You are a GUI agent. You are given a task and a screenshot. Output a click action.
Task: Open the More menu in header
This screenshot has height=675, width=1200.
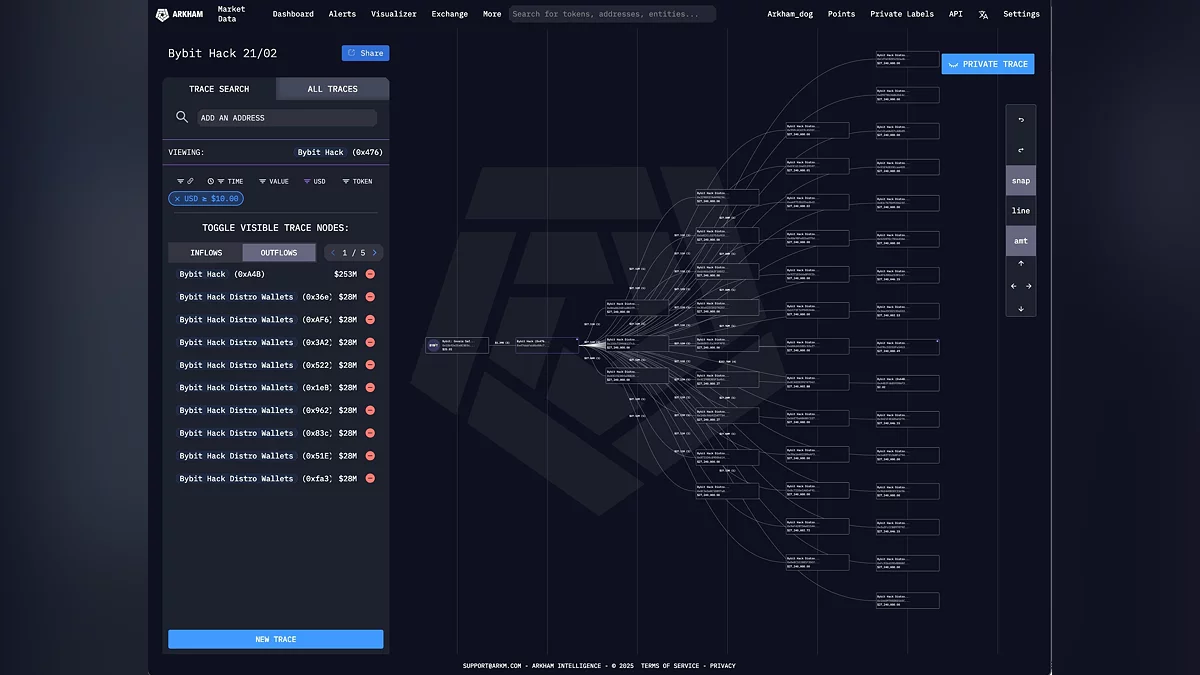point(492,14)
